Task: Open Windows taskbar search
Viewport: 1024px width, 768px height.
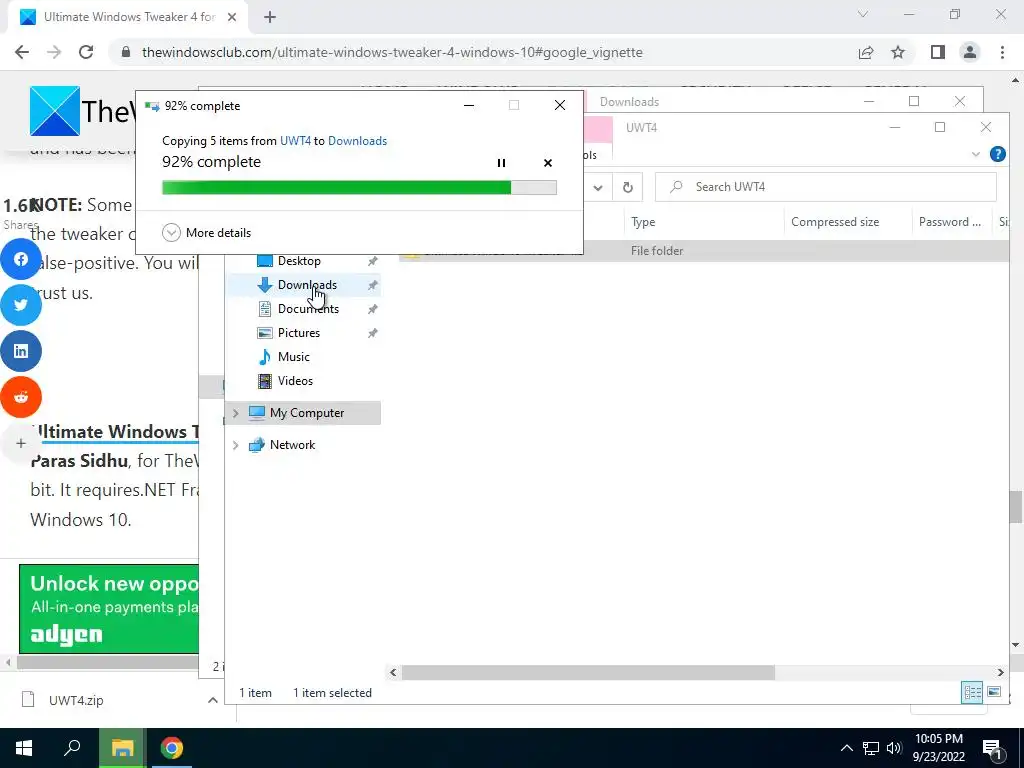Action: click(x=72, y=748)
